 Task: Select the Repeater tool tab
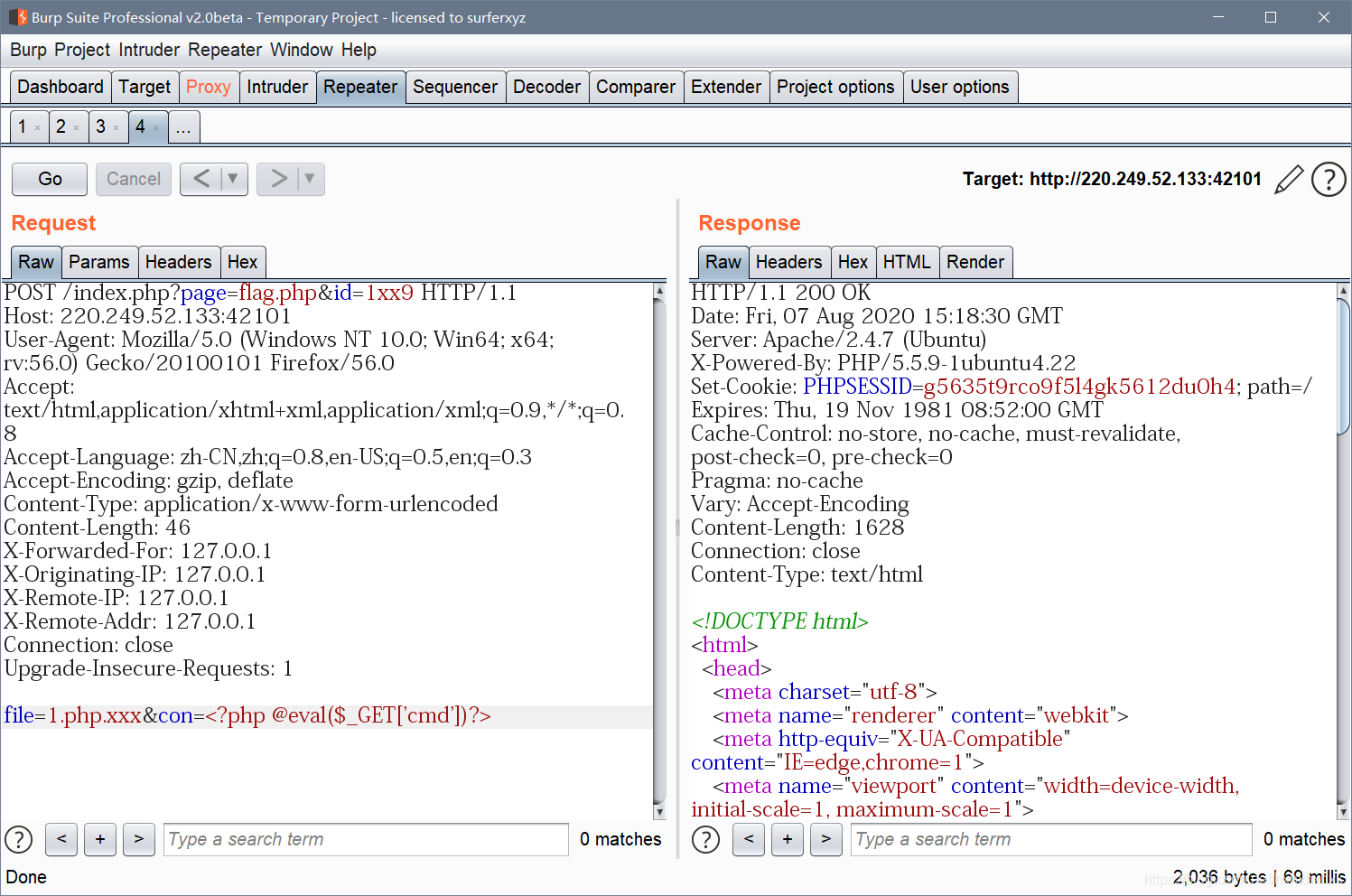point(360,87)
